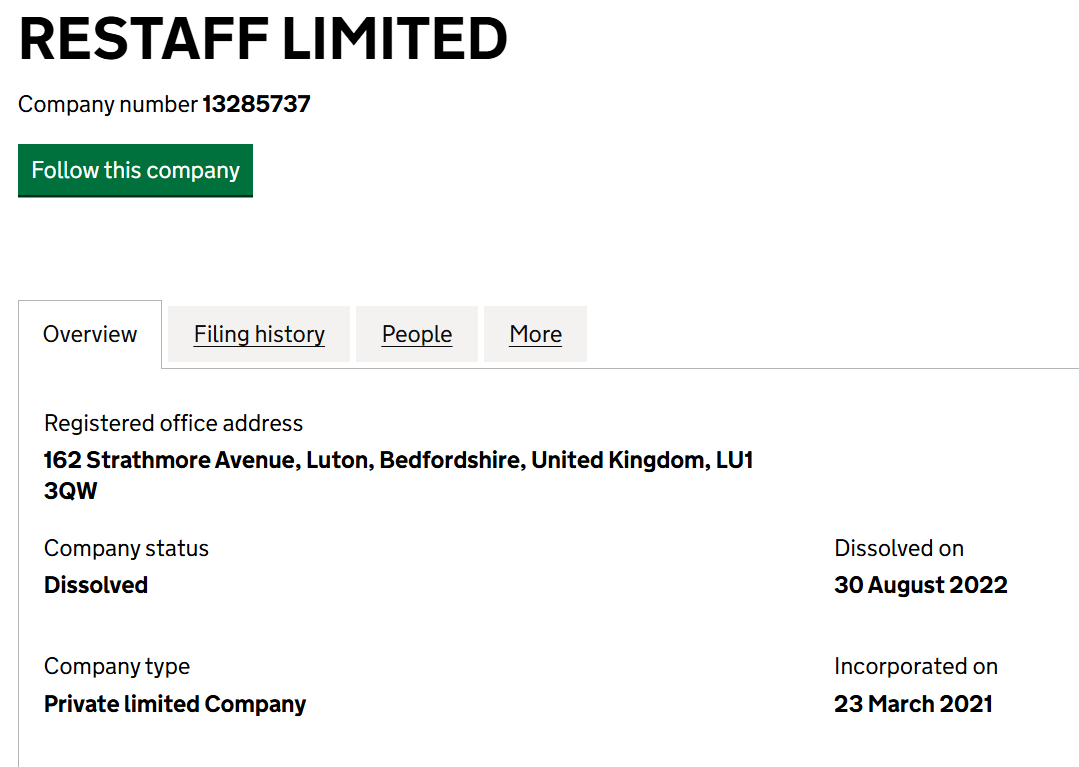Click the word LIMITED in the heading
1079x767 pixels.
pos(394,39)
